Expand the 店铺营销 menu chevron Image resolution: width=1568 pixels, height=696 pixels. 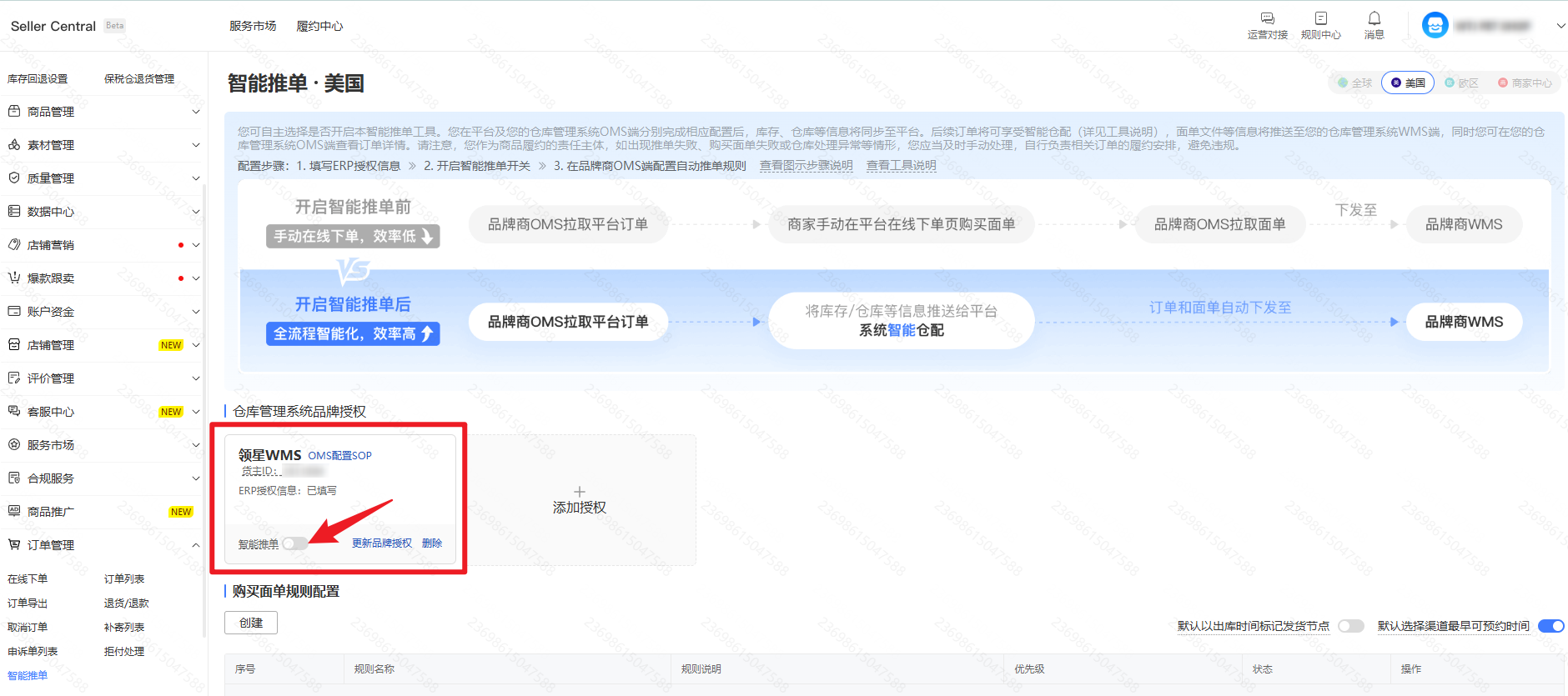coord(196,245)
